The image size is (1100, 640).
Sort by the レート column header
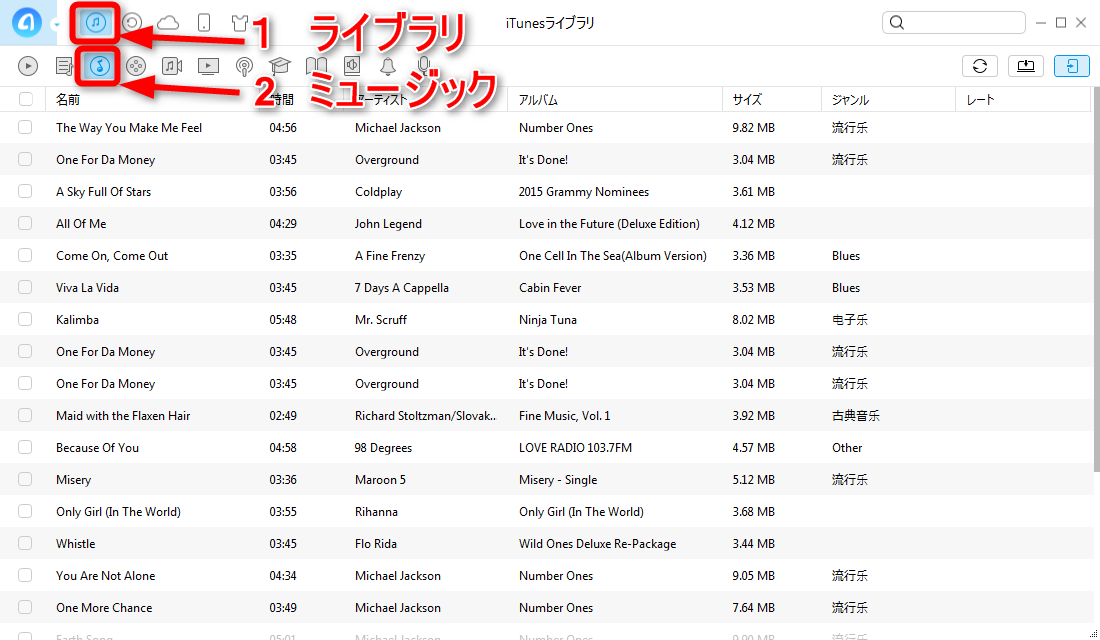click(x=980, y=100)
